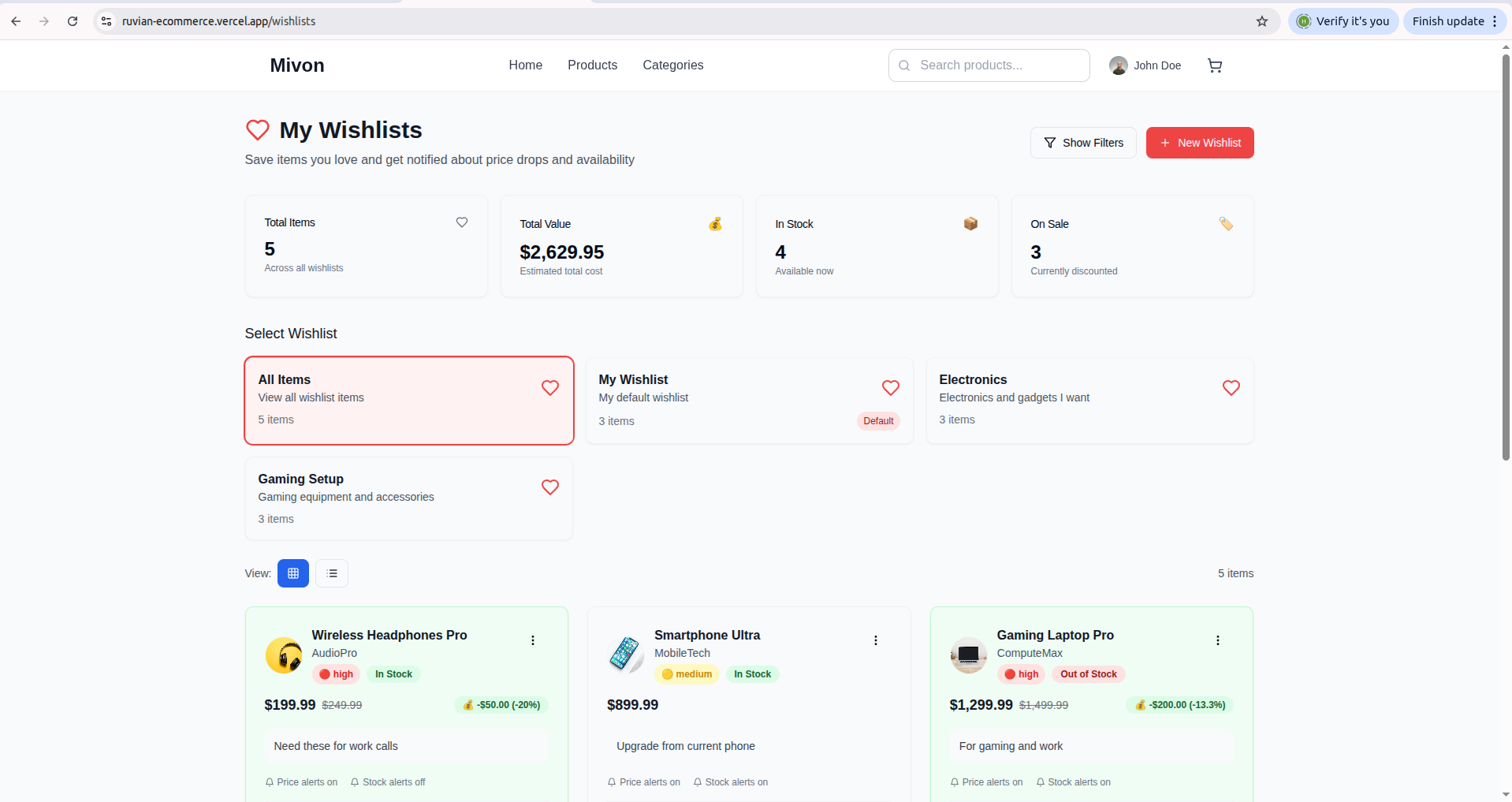The image size is (1512, 802).
Task: Click Wireless Headphones Pro product thumbnail
Action: (284, 655)
